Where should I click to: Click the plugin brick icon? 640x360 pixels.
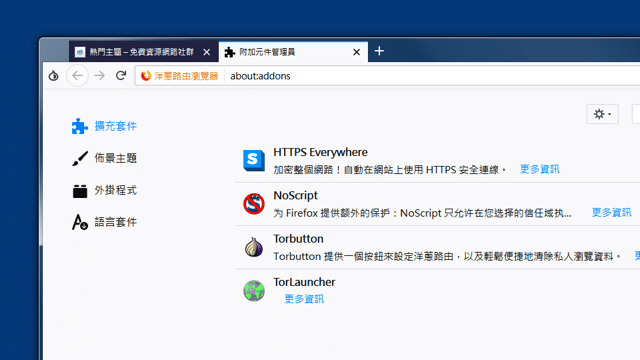click(x=80, y=191)
